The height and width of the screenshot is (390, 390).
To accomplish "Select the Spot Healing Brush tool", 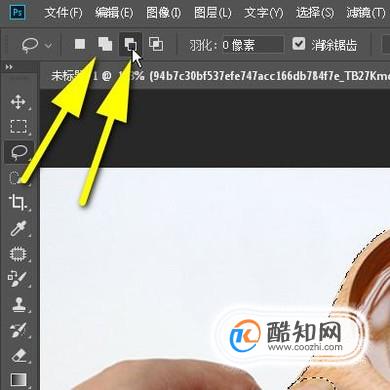I will [18, 254].
